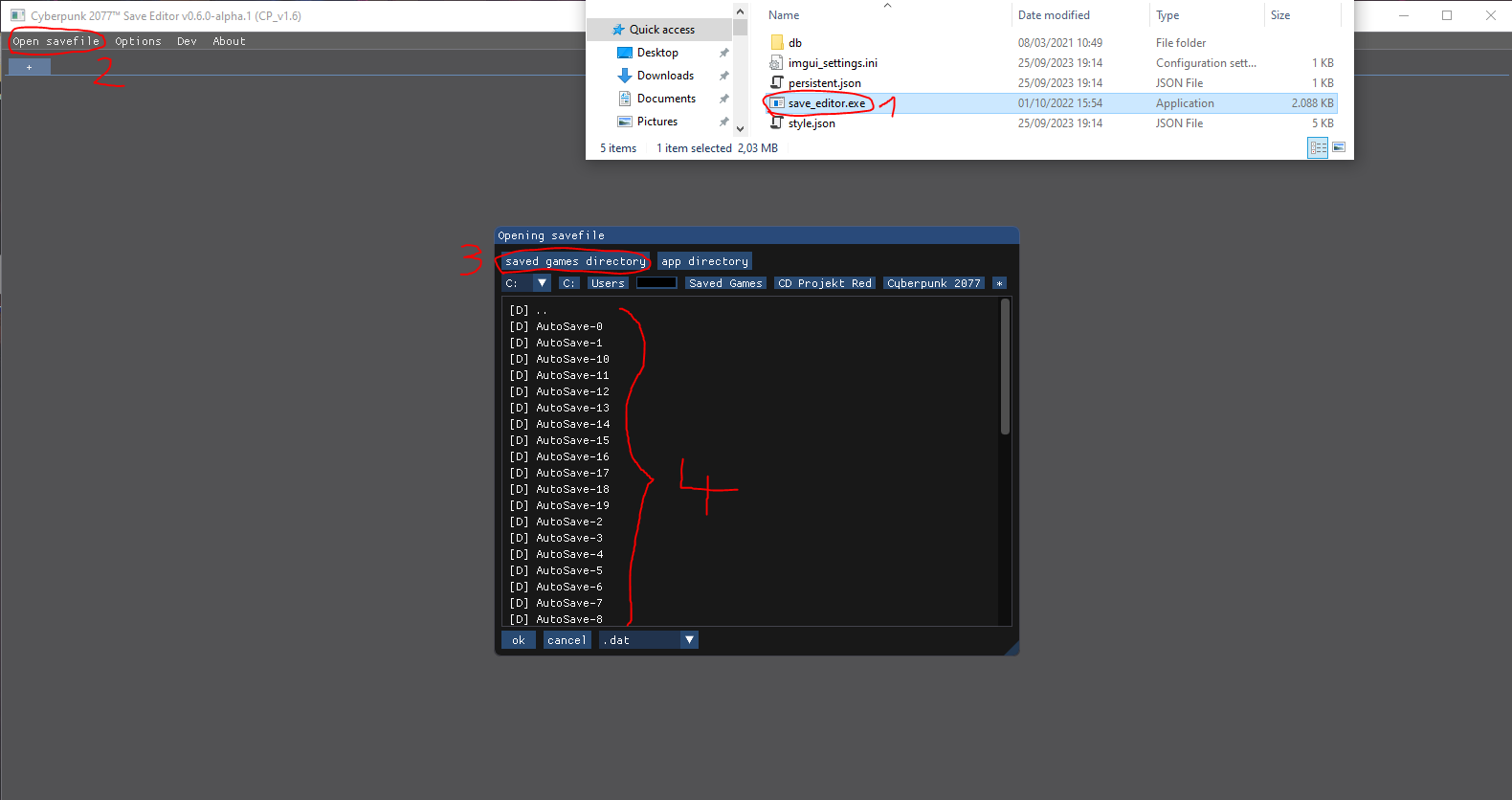
Task: Switch Explorer to details view icon
Action: (1318, 147)
